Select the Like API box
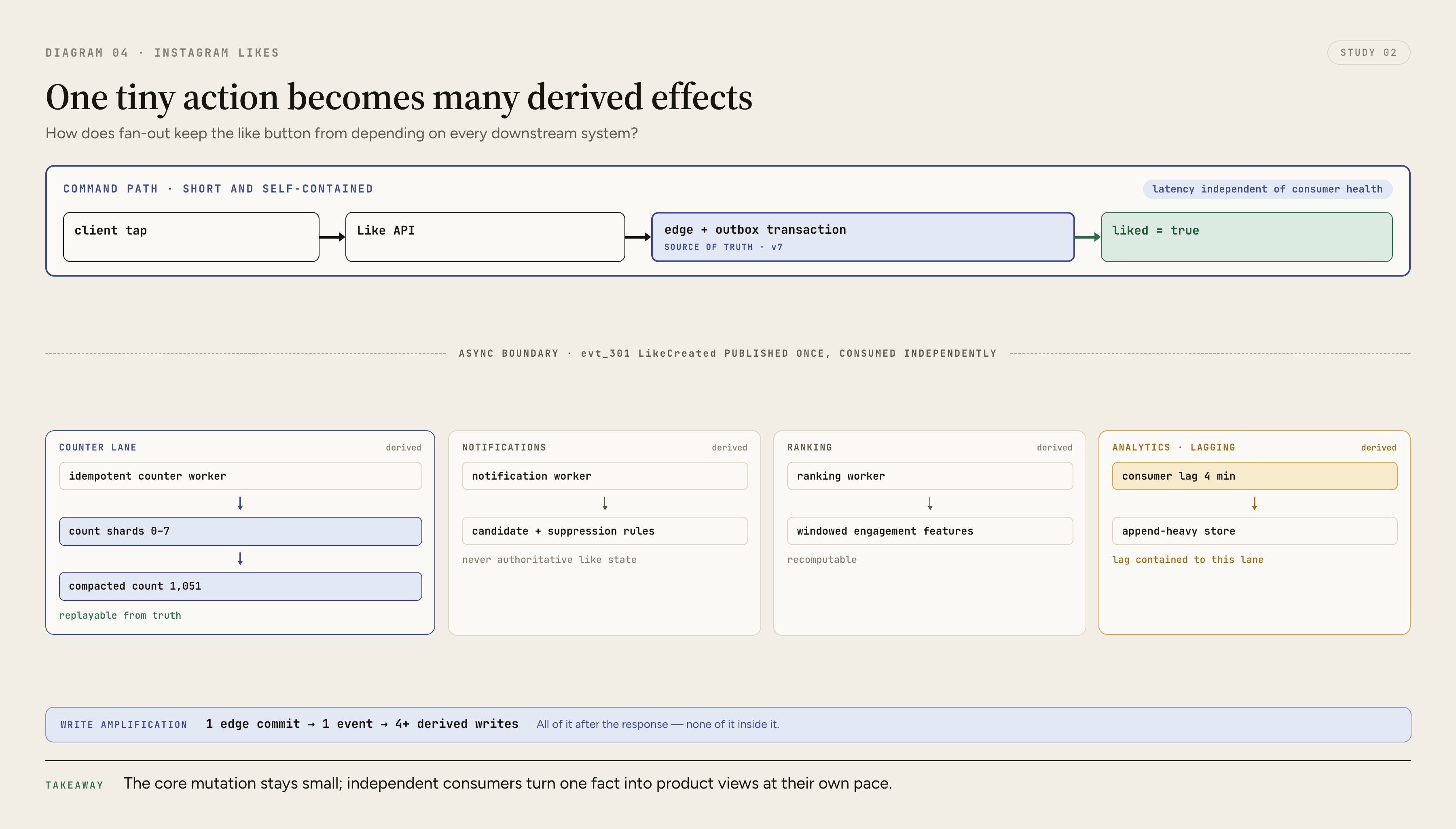1456x829 pixels. tap(485, 237)
